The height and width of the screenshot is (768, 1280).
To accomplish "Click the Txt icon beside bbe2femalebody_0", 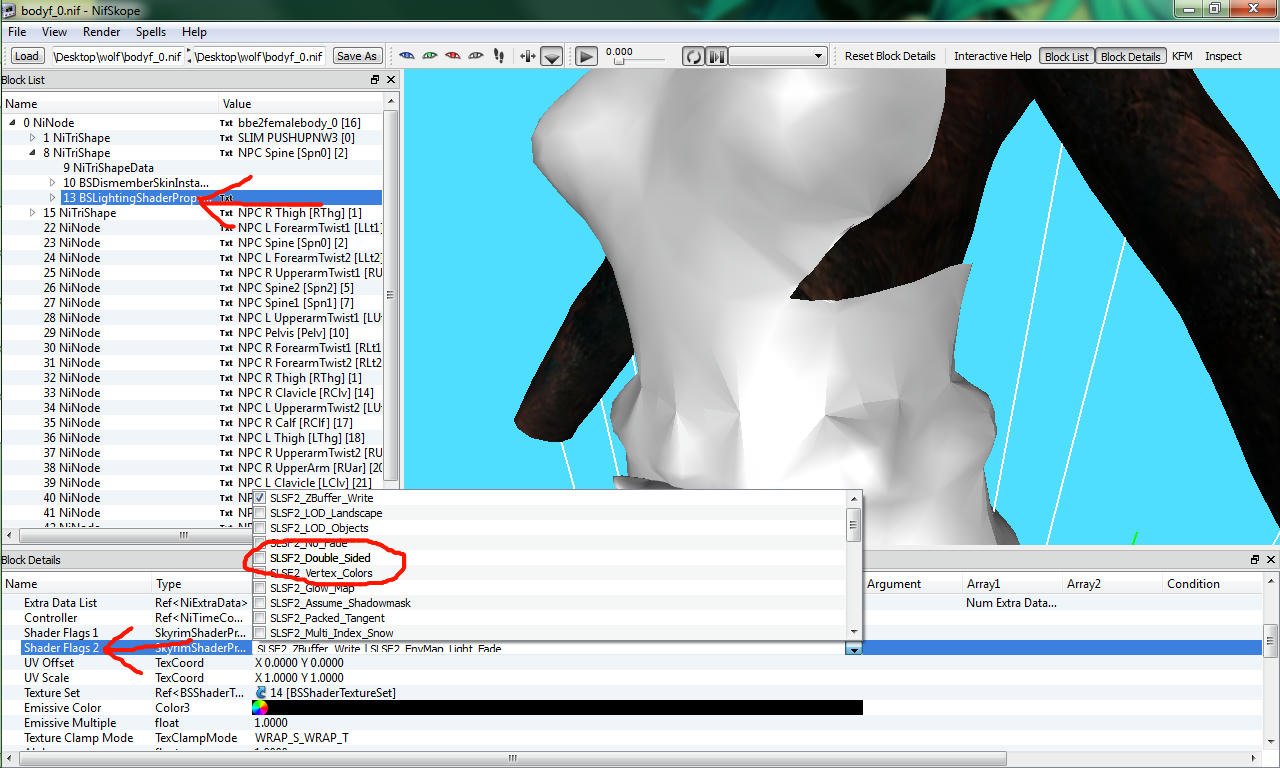I will click(226, 123).
